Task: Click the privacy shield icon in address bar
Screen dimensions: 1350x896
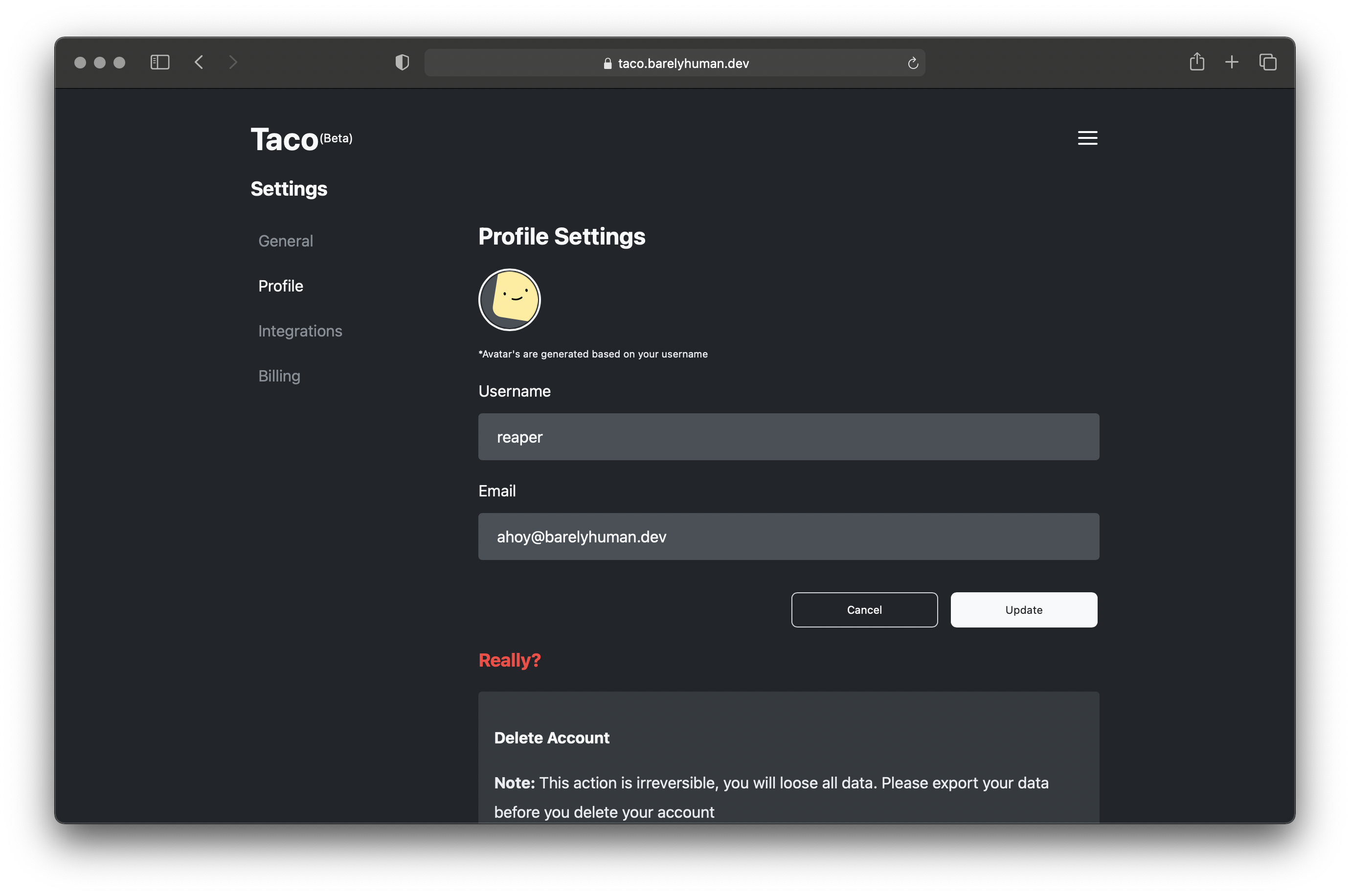Action: pos(402,62)
